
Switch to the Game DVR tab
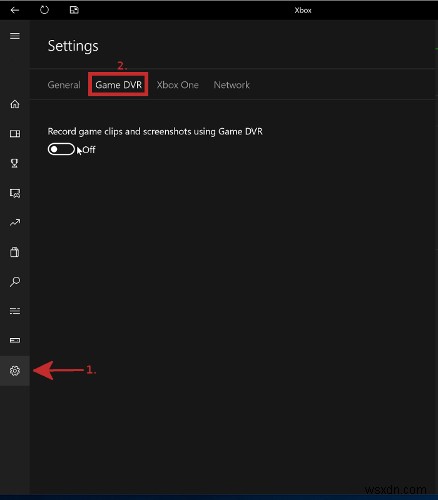[x=119, y=85]
